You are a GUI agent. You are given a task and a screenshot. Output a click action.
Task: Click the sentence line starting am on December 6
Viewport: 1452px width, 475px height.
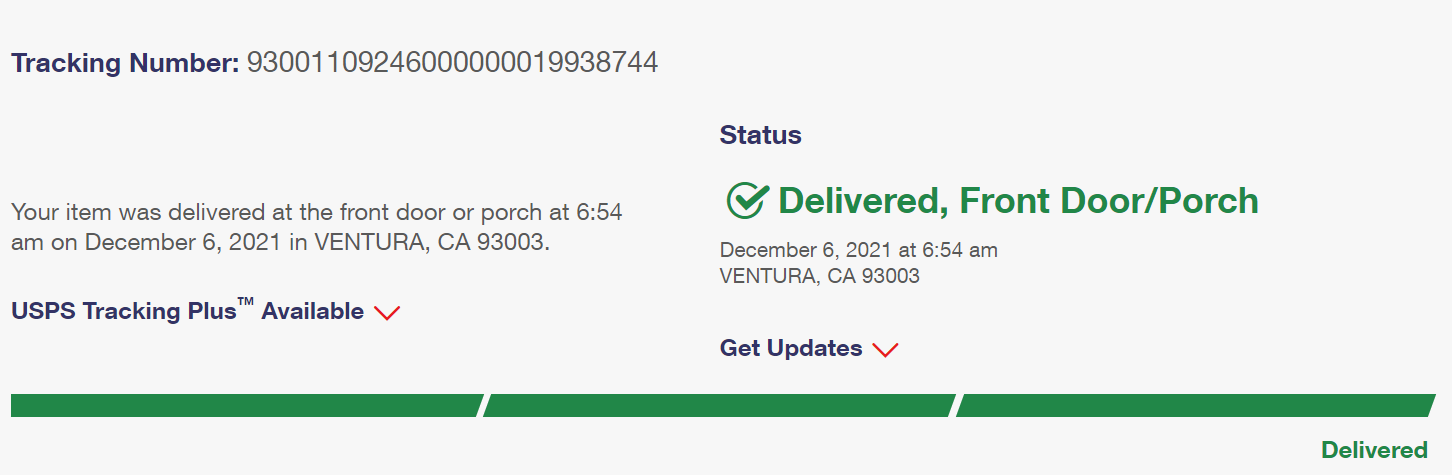pyautogui.click(x=281, y=243)
